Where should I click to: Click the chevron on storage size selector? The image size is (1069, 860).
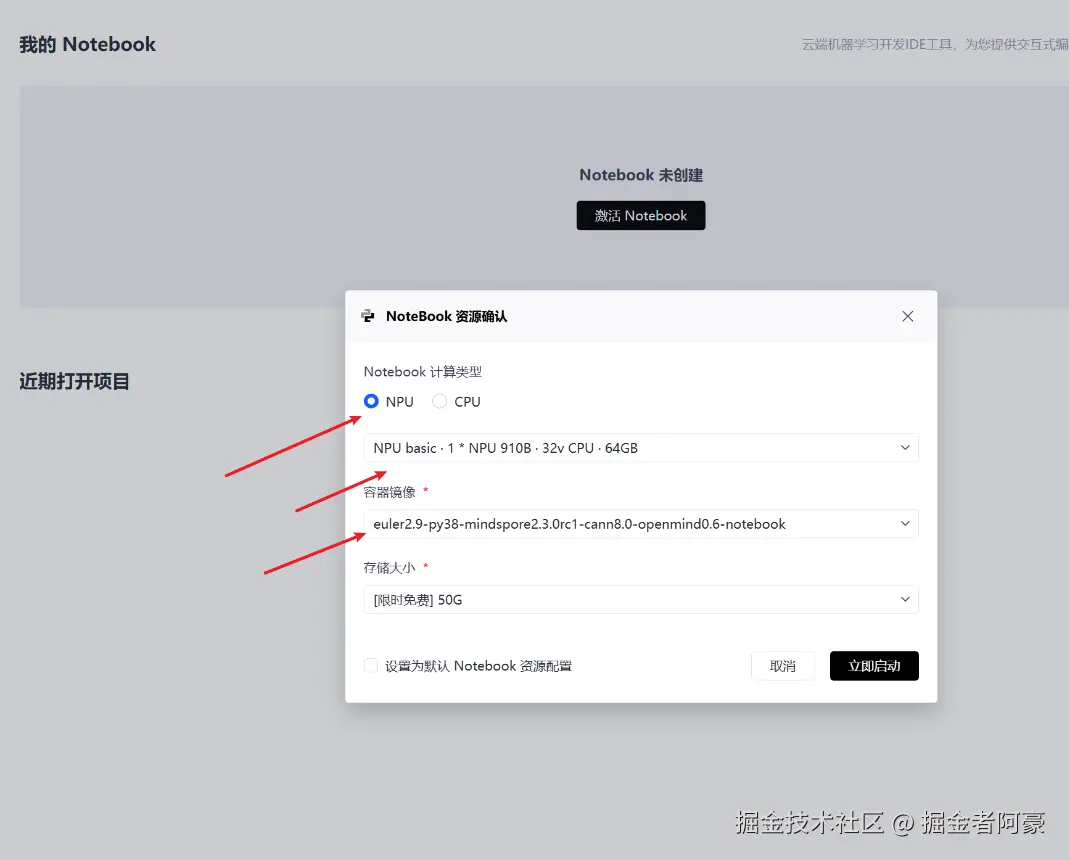pyautogui.click(x=905, y=599)
